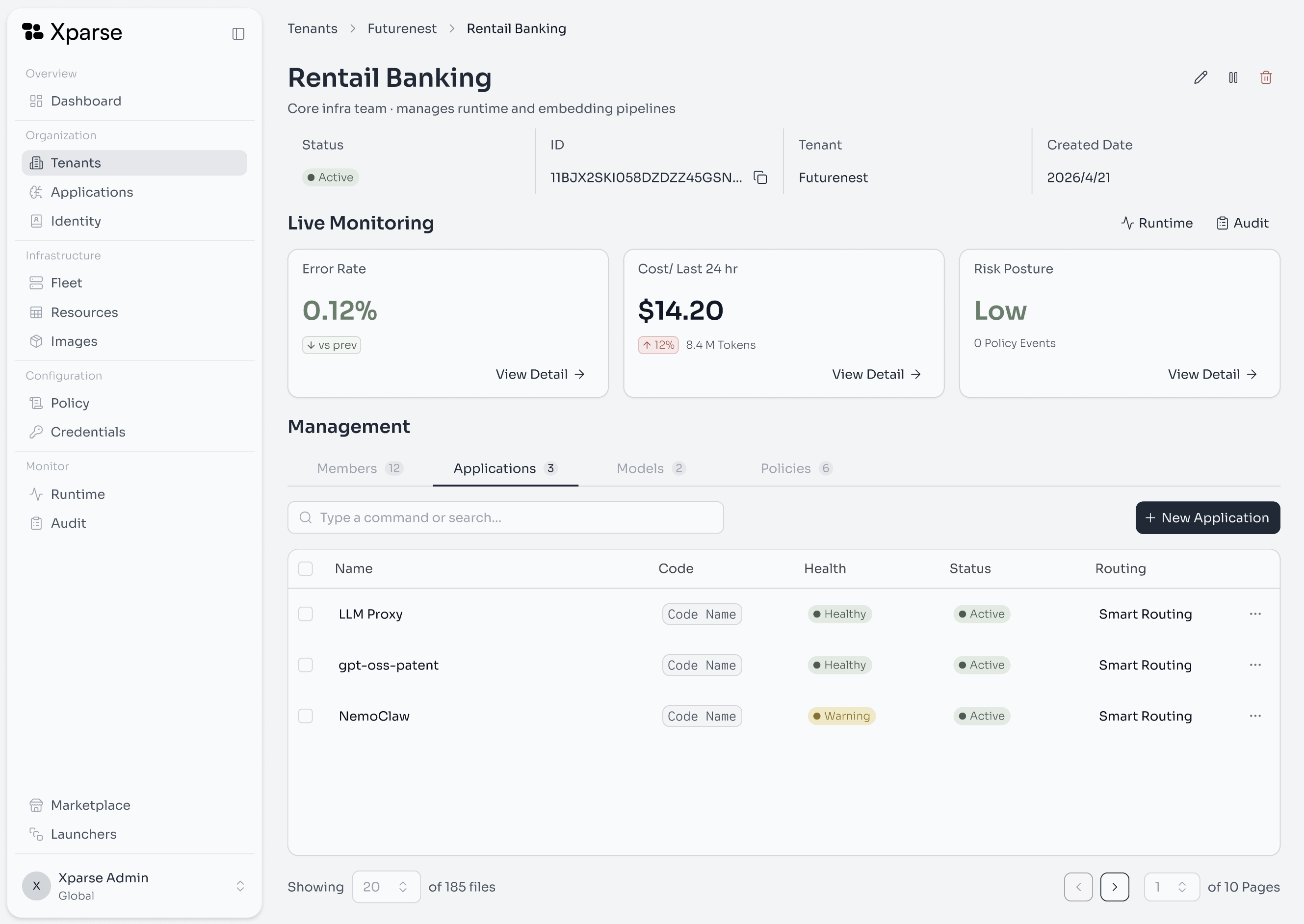Click the New Application button
The height and width of the screenshot is (924, 1304).
pyautogui.click(x=1208, y=518)
